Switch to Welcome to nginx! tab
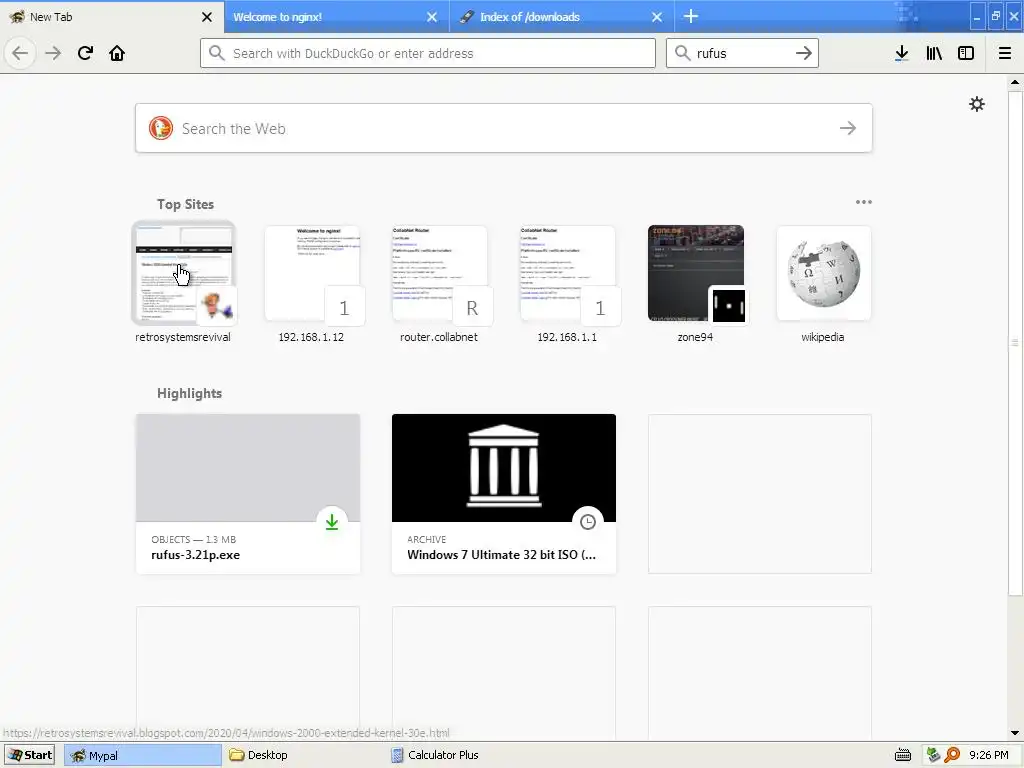Screen dimensions: 1024x768 [337, 17]
